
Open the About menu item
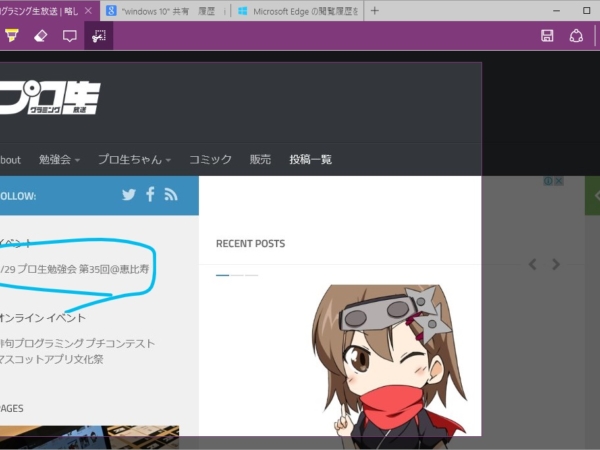[x=10, y=160]
